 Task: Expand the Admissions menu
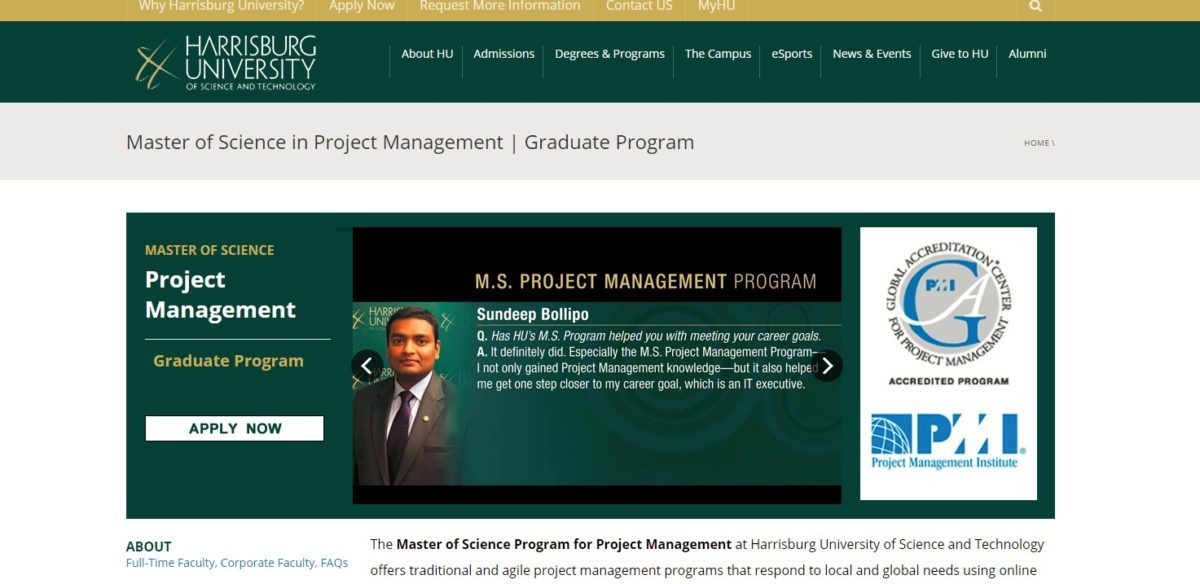click(x=504, y=54)
